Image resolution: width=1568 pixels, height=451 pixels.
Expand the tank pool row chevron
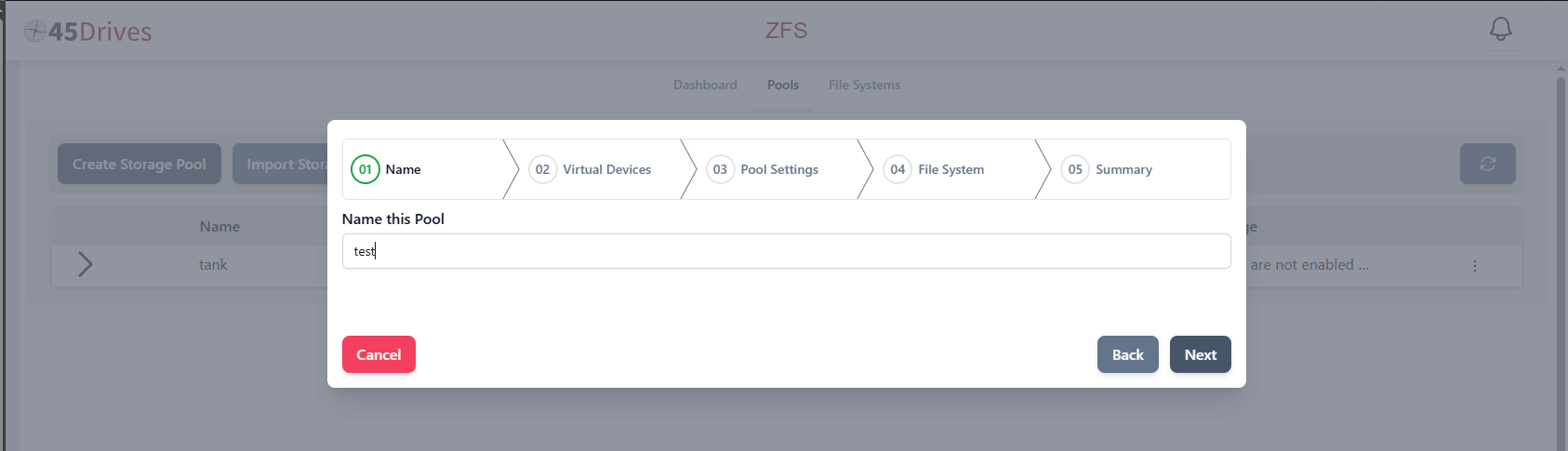point(85,264)
